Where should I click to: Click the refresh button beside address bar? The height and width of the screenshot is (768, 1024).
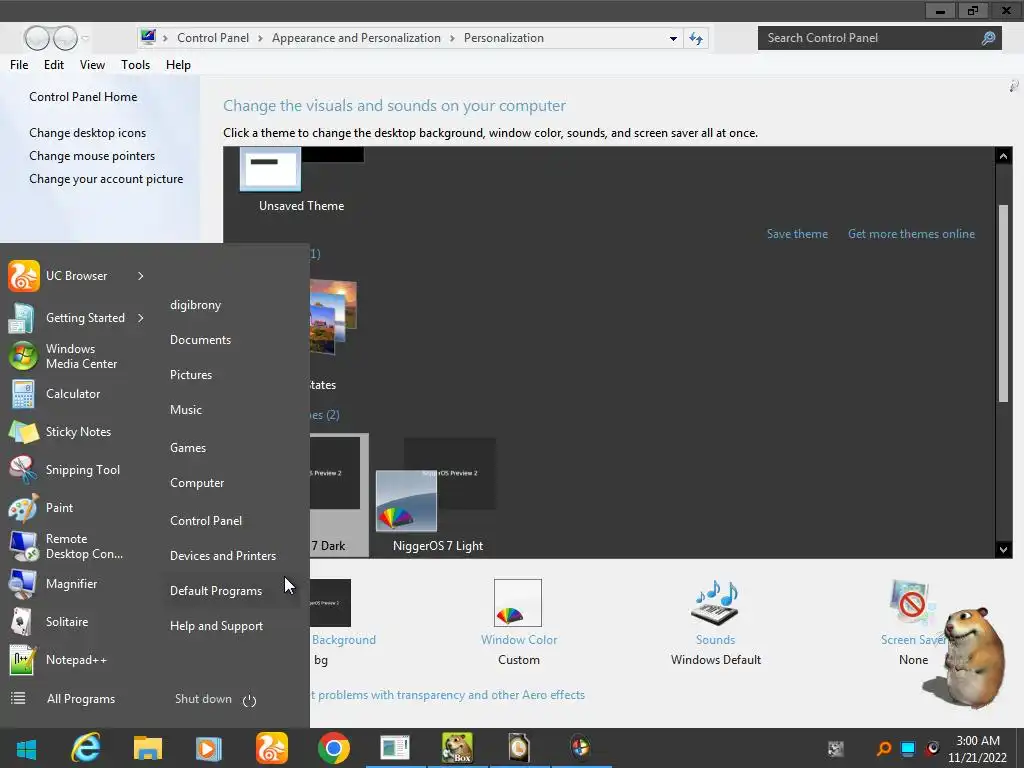(696, 39)
